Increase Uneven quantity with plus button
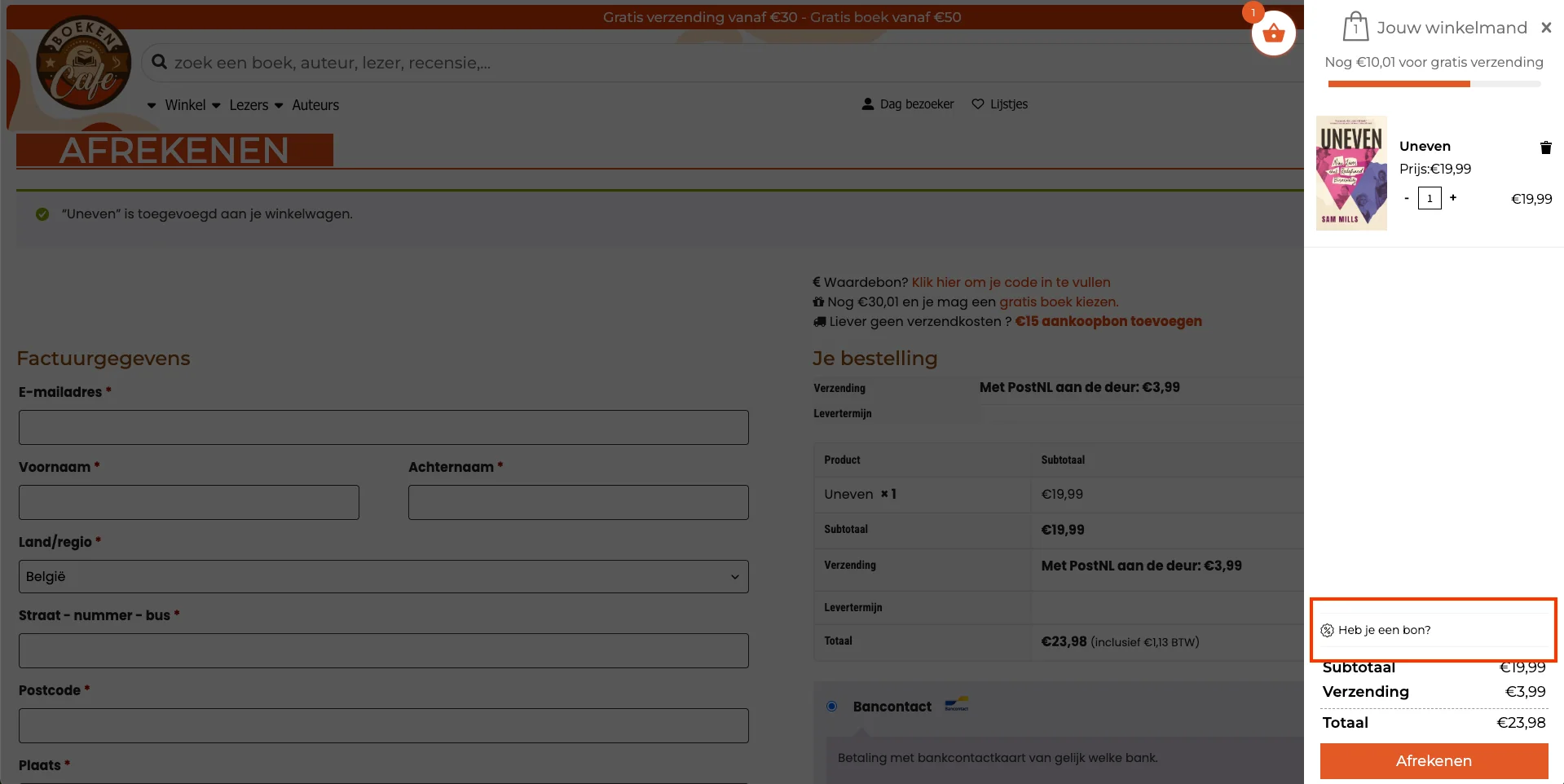The image size is (1564, 784). coord(1452,198)
